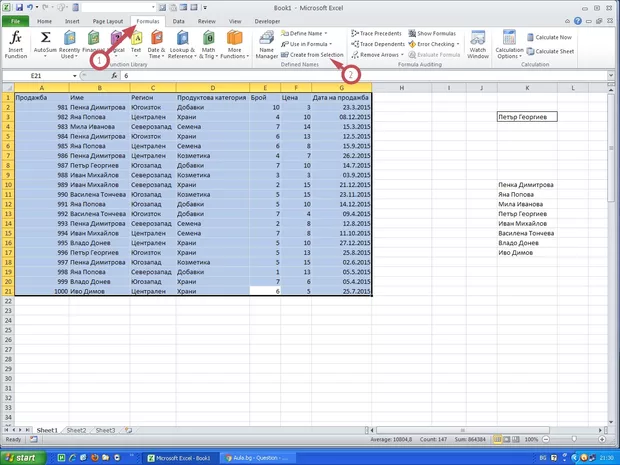Image resolution: width=620 pixels, height=465 pixels.
Task: Click the Watch Window icon
Action: [x=478, y=44]
